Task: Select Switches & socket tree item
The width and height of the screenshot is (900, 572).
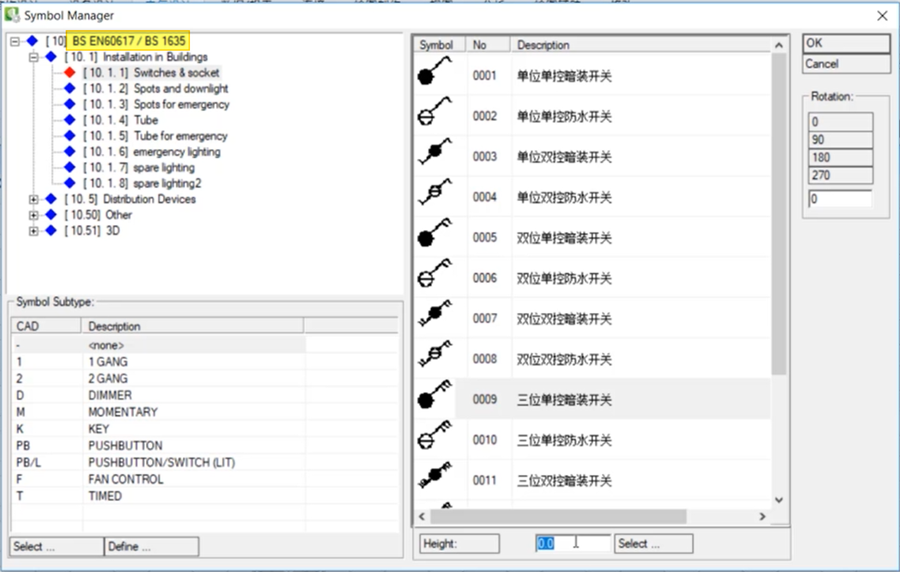Action: point(152,72)
